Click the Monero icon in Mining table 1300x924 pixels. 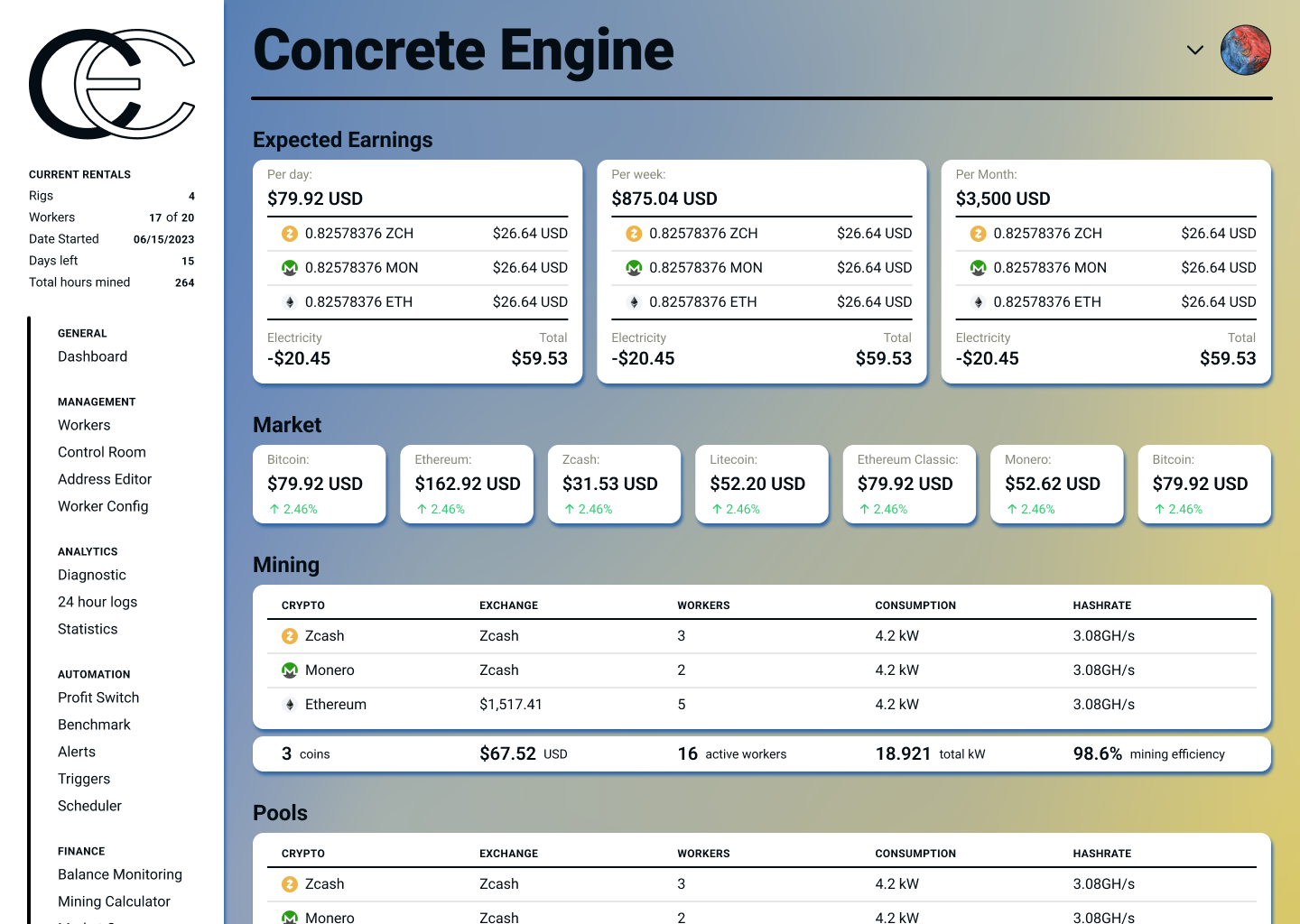(x=289, y=670)
